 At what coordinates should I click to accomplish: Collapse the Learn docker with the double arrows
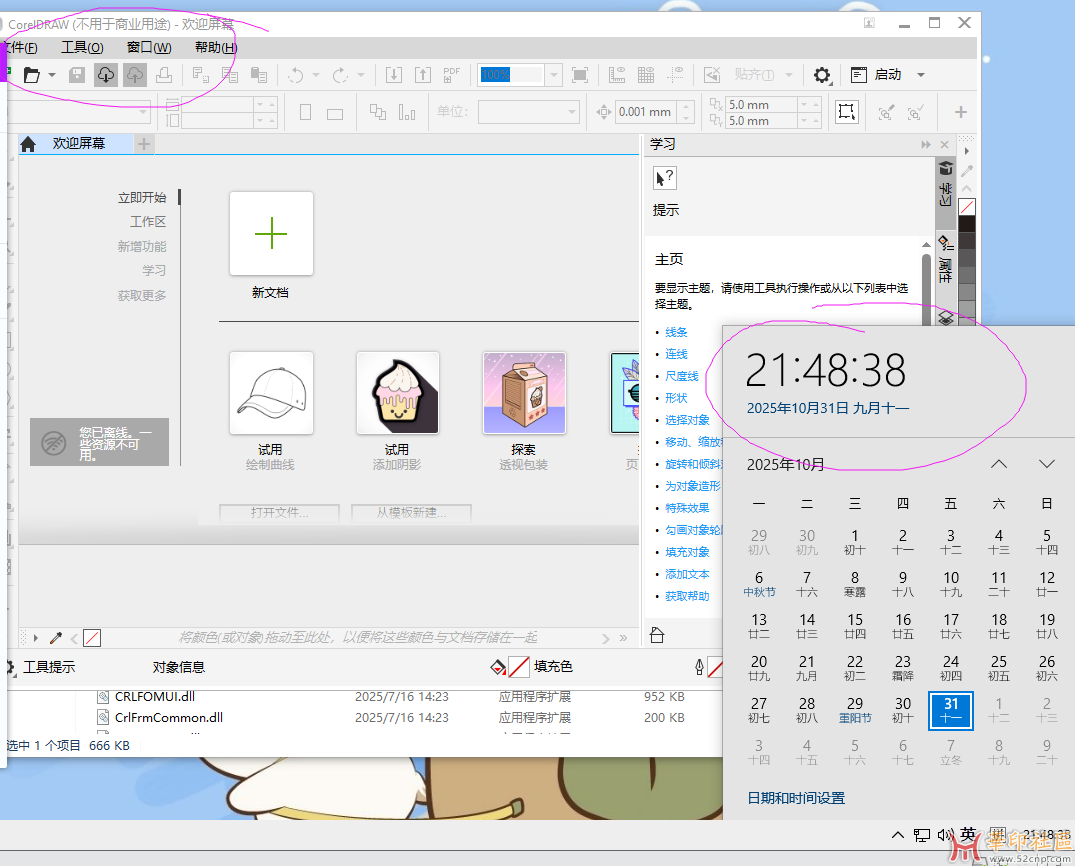click(x=926, y=145)
